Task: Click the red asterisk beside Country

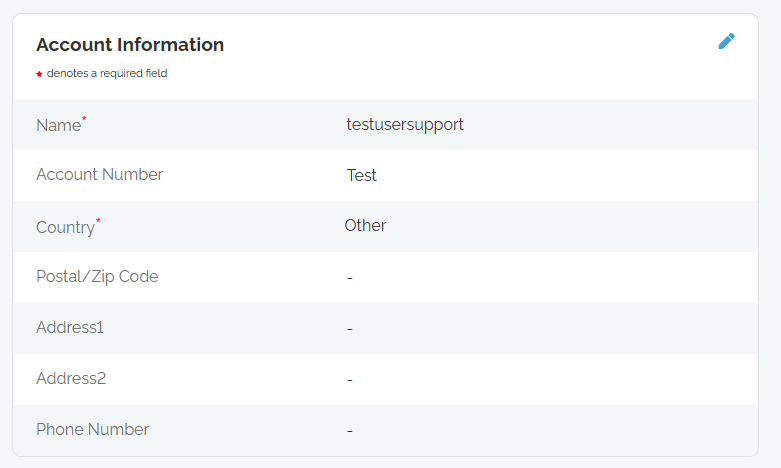Action: tap(98, 221)
